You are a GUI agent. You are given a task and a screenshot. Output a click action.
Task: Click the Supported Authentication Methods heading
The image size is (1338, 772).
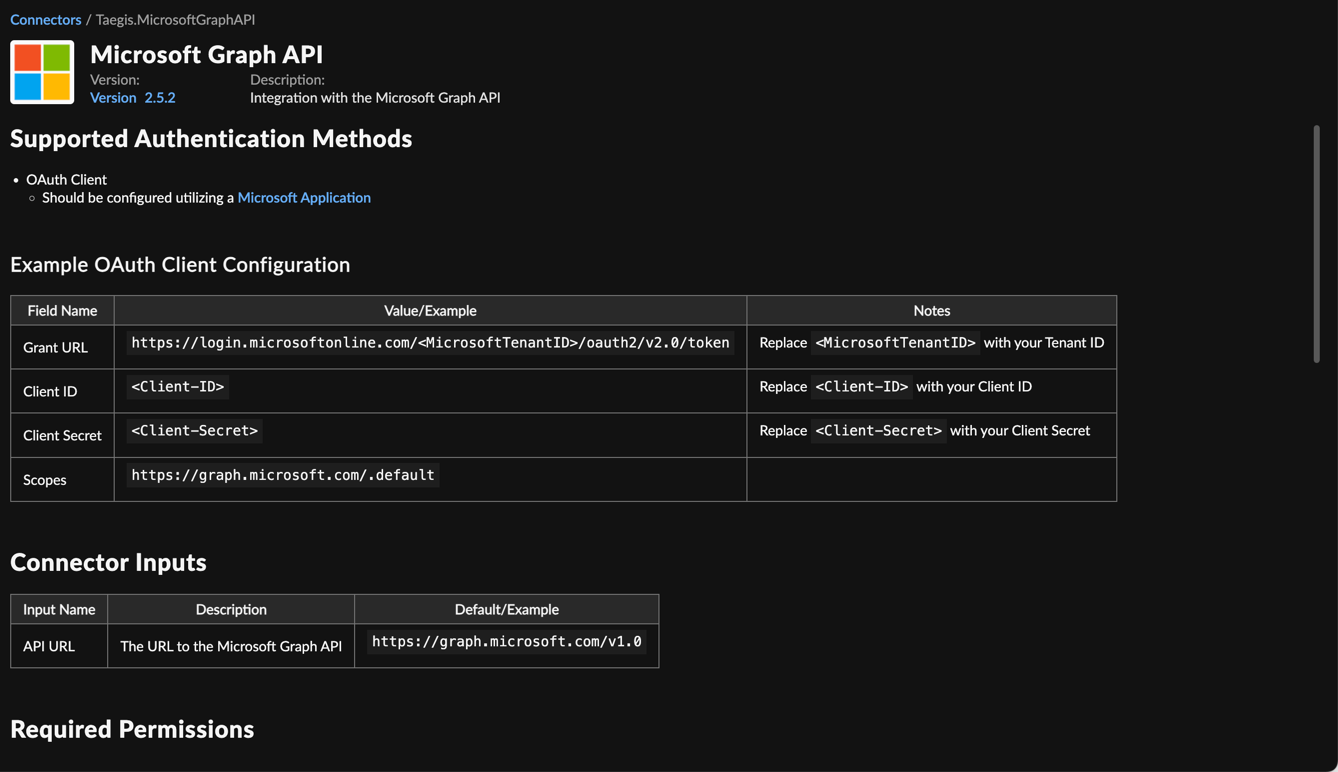(211, 138)
